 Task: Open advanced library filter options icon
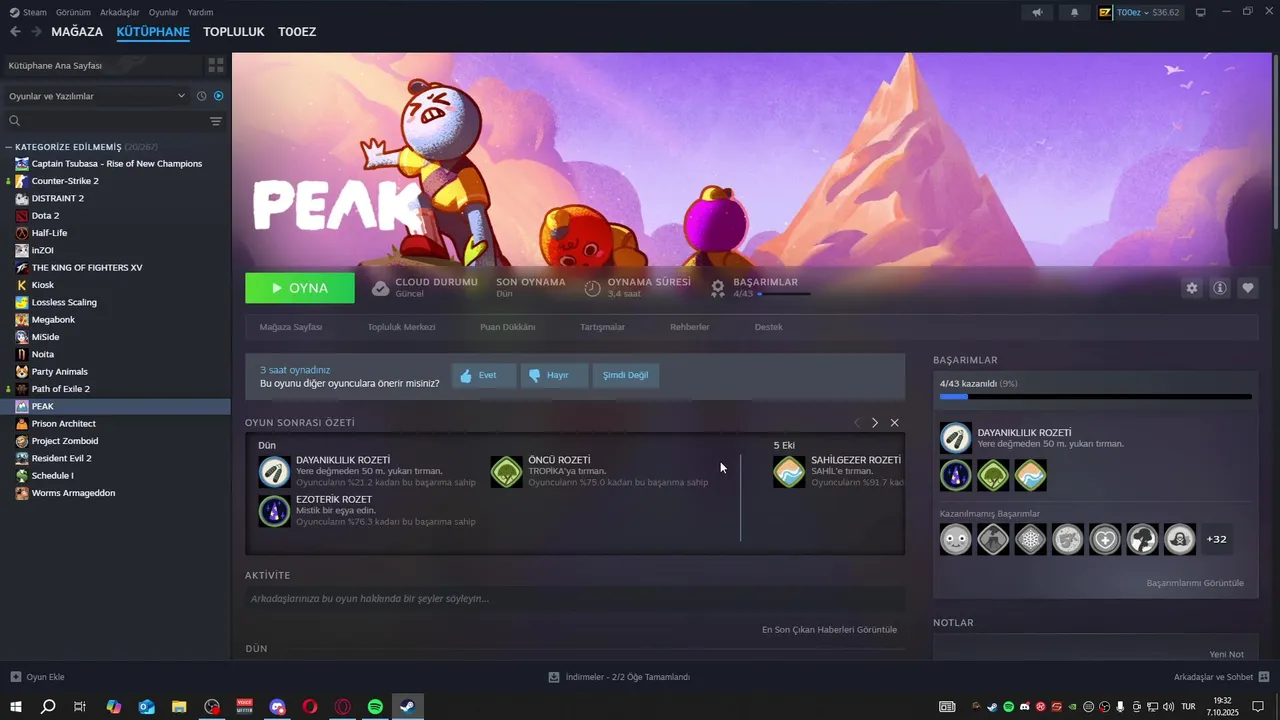[x=216, y=121]
